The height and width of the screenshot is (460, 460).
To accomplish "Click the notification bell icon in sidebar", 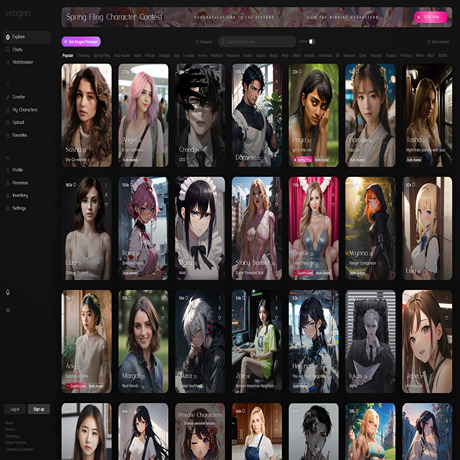I will pyautogui.click(x=8, y=292).
